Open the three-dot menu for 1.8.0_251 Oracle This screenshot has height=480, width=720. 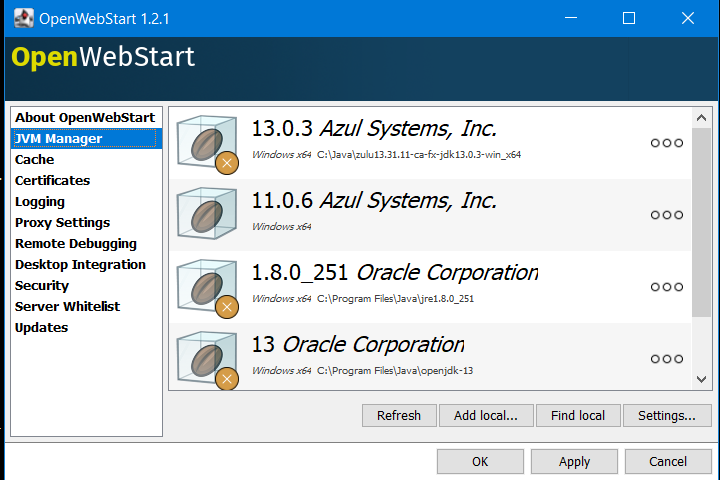point(667,287)
